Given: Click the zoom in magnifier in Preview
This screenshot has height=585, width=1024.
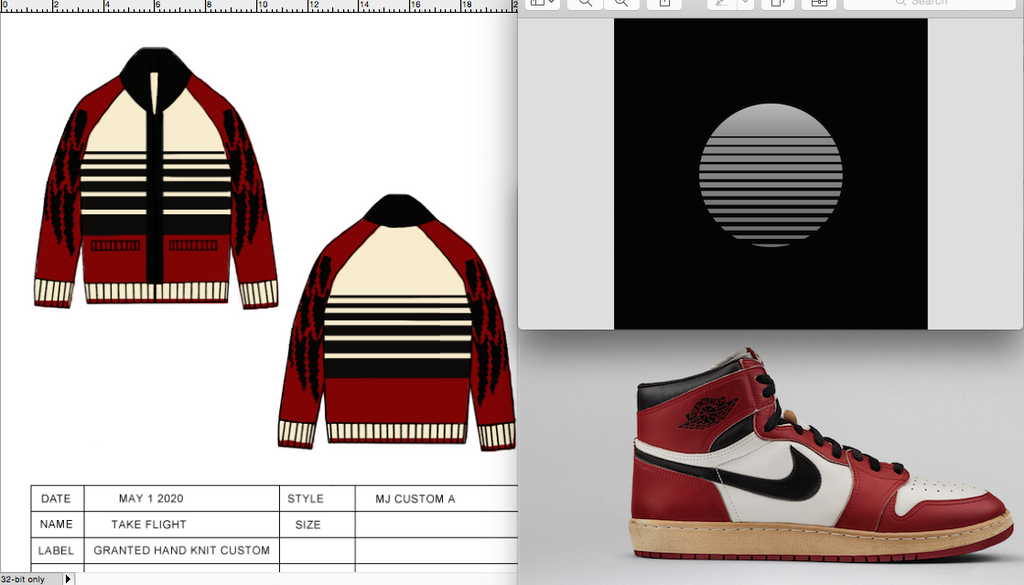Looking at the screenshot, I should coord(621,3).
